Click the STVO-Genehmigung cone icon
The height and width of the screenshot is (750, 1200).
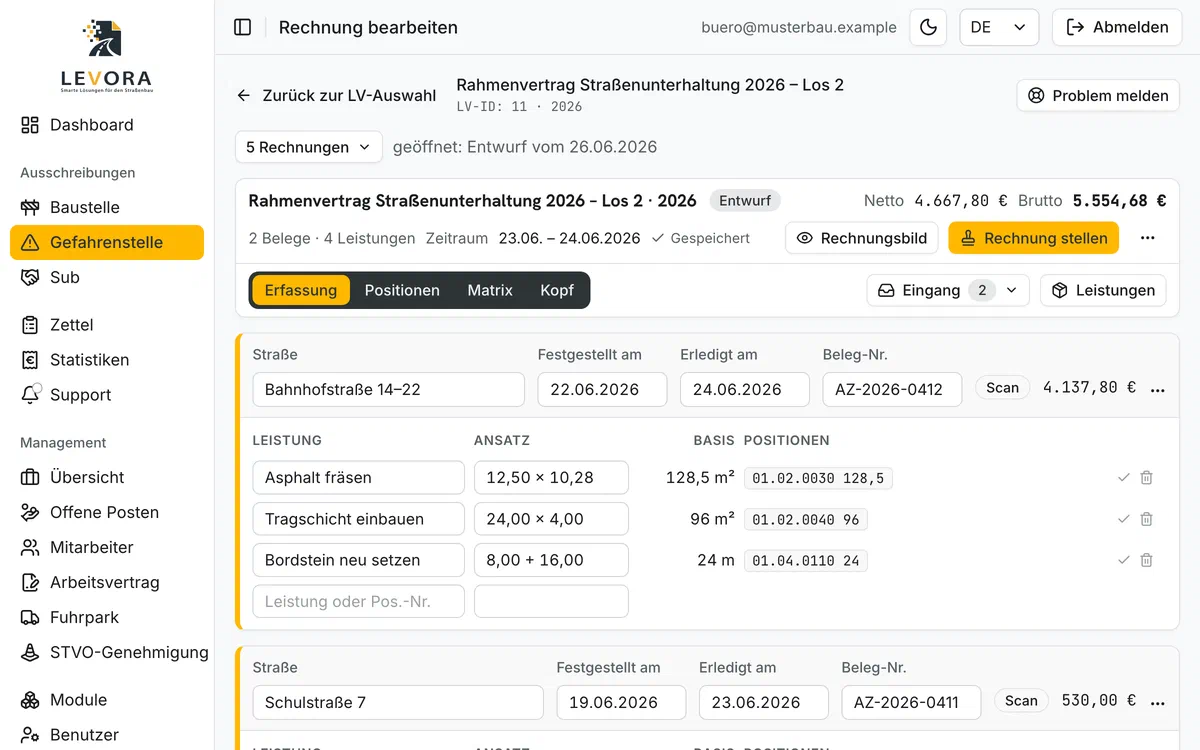coord(30,652)
